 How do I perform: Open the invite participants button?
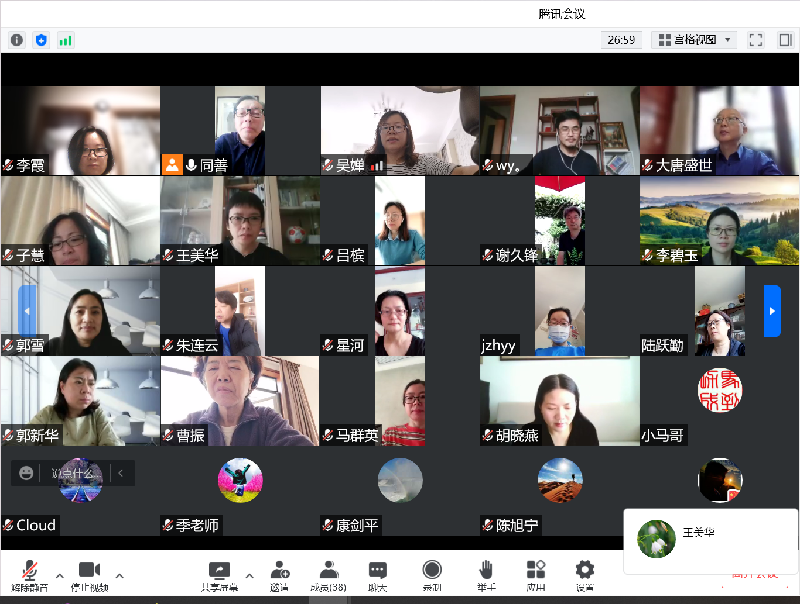pyautogui.click(x=279, y=575)
